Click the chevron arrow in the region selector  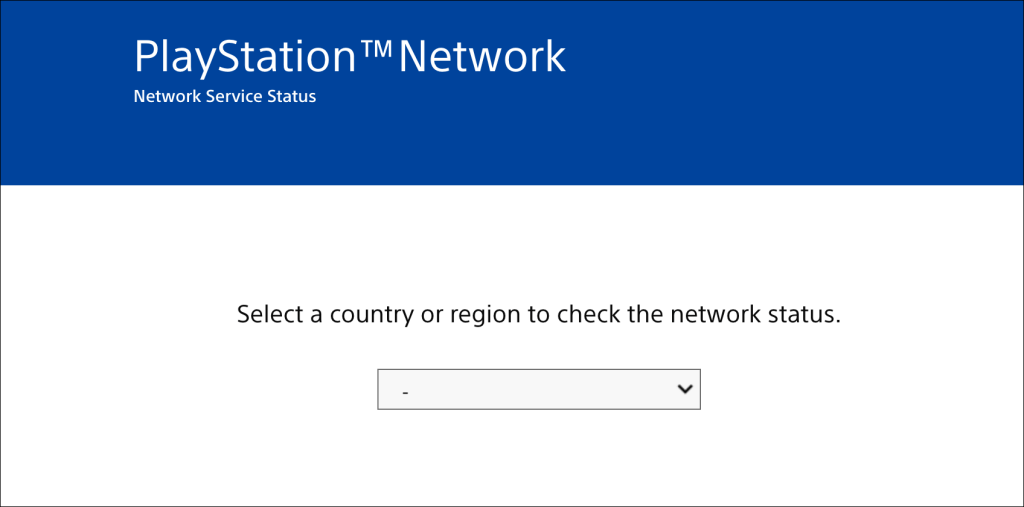[x=685, y=389]
